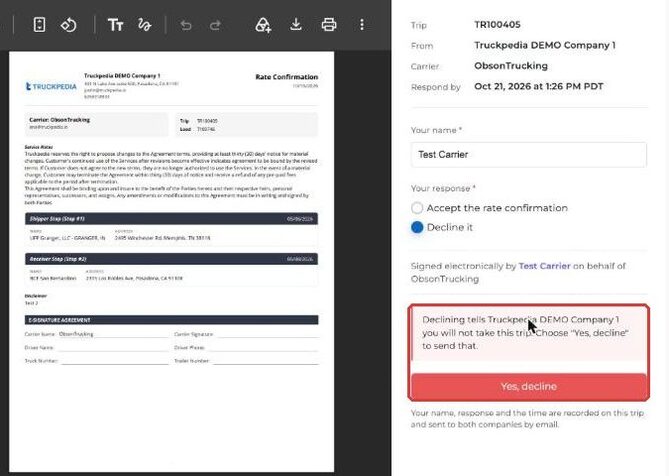Image resolution: width=669 pixels, height=476 pixels.
Task: Click trip number 'TR100405' in side panel
Action: (x=497, y=25)
